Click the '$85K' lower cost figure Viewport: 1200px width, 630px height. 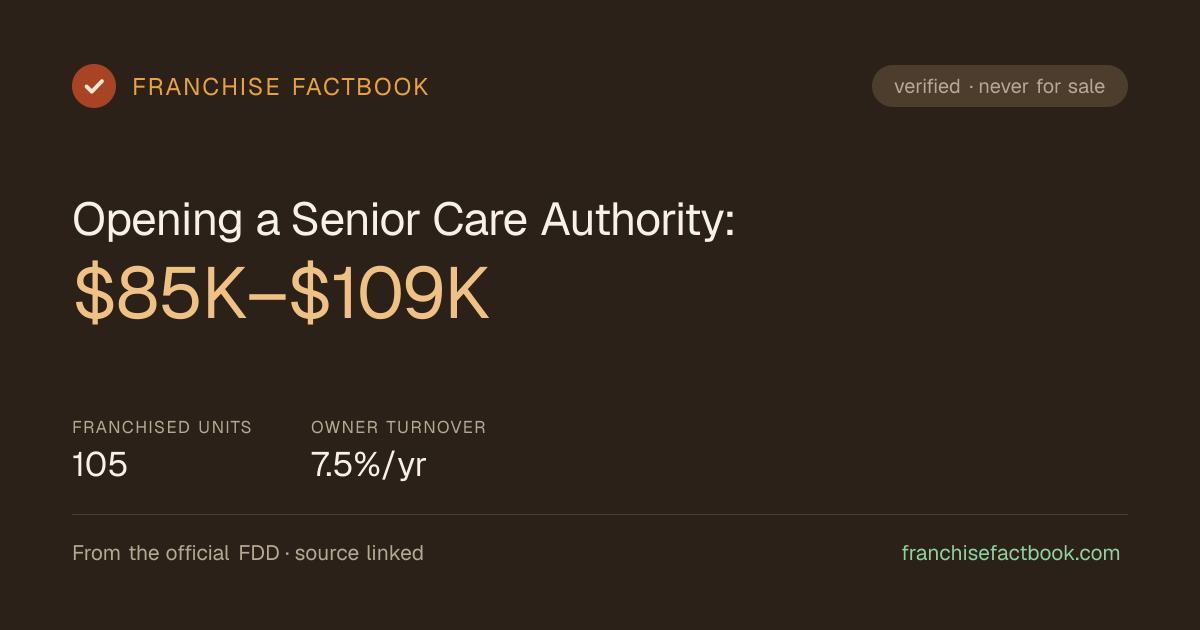[x=160, y=296]
